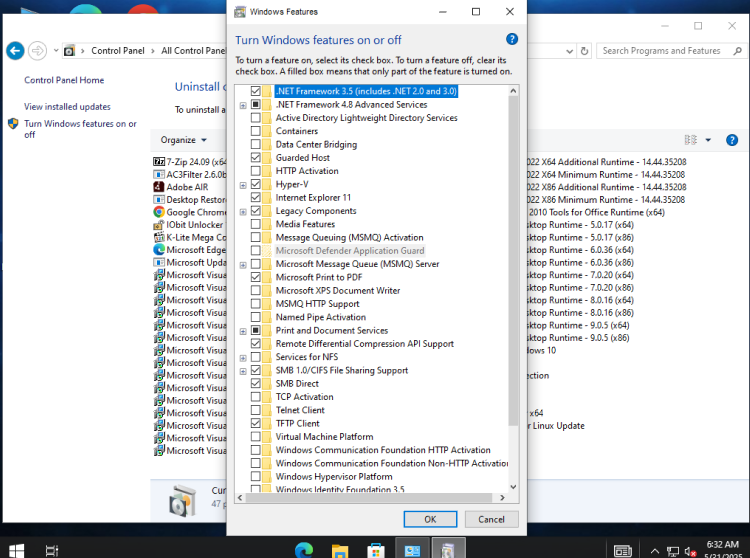Click Turn Windows features on or off link
Screen dimensions: 750x558
80,129
